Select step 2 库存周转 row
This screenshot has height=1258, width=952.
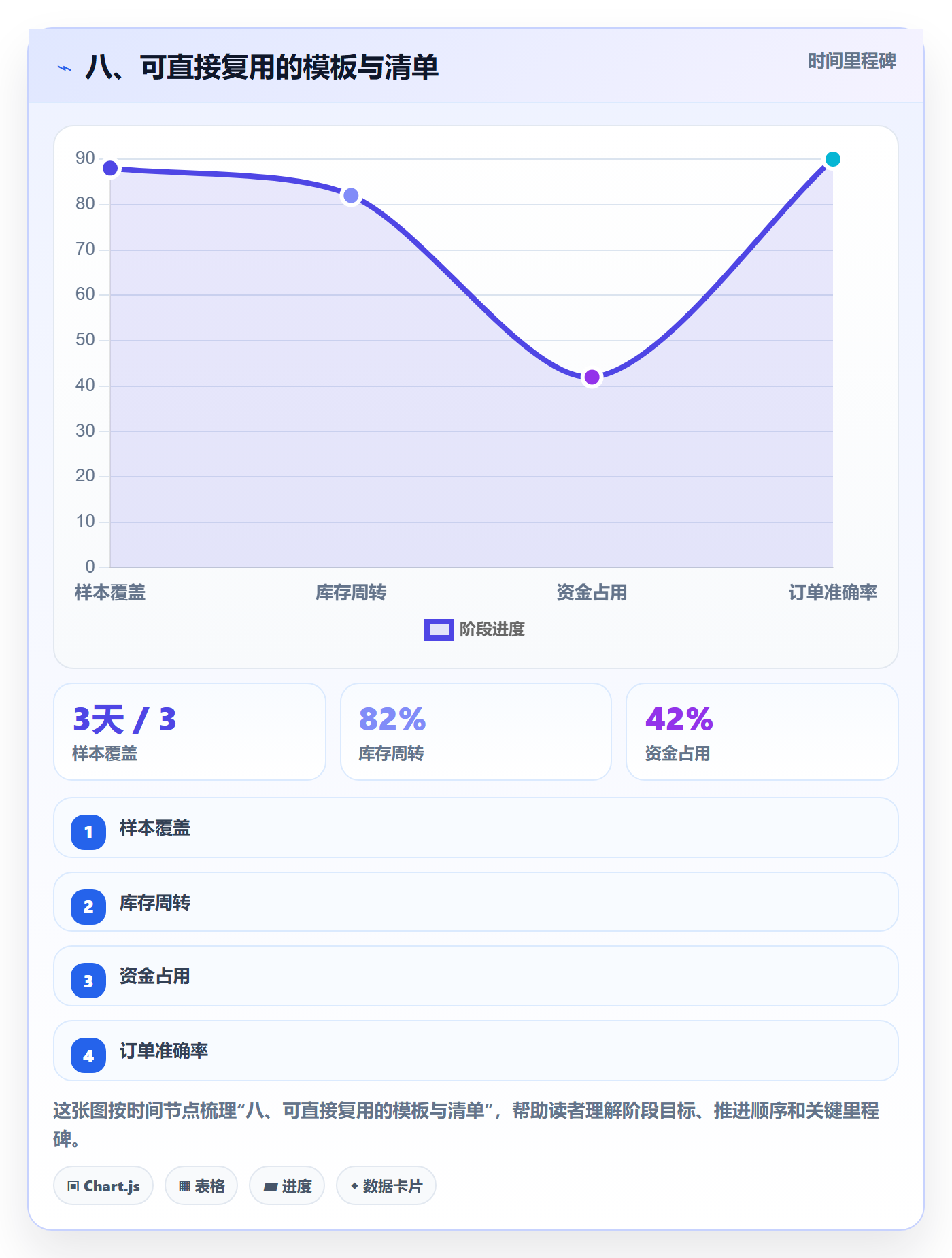(476, 902)
